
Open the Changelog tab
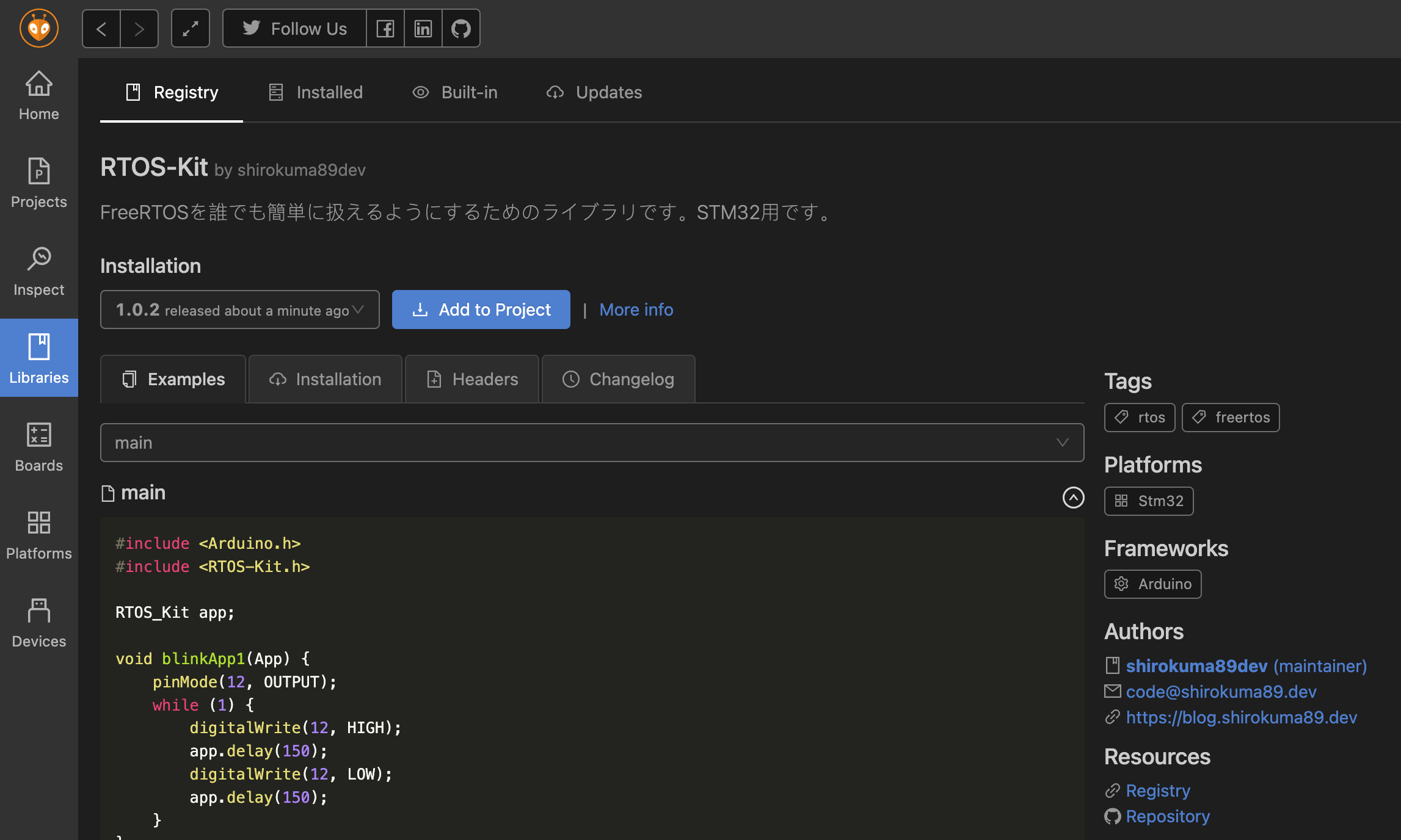(x=618, y=378)
